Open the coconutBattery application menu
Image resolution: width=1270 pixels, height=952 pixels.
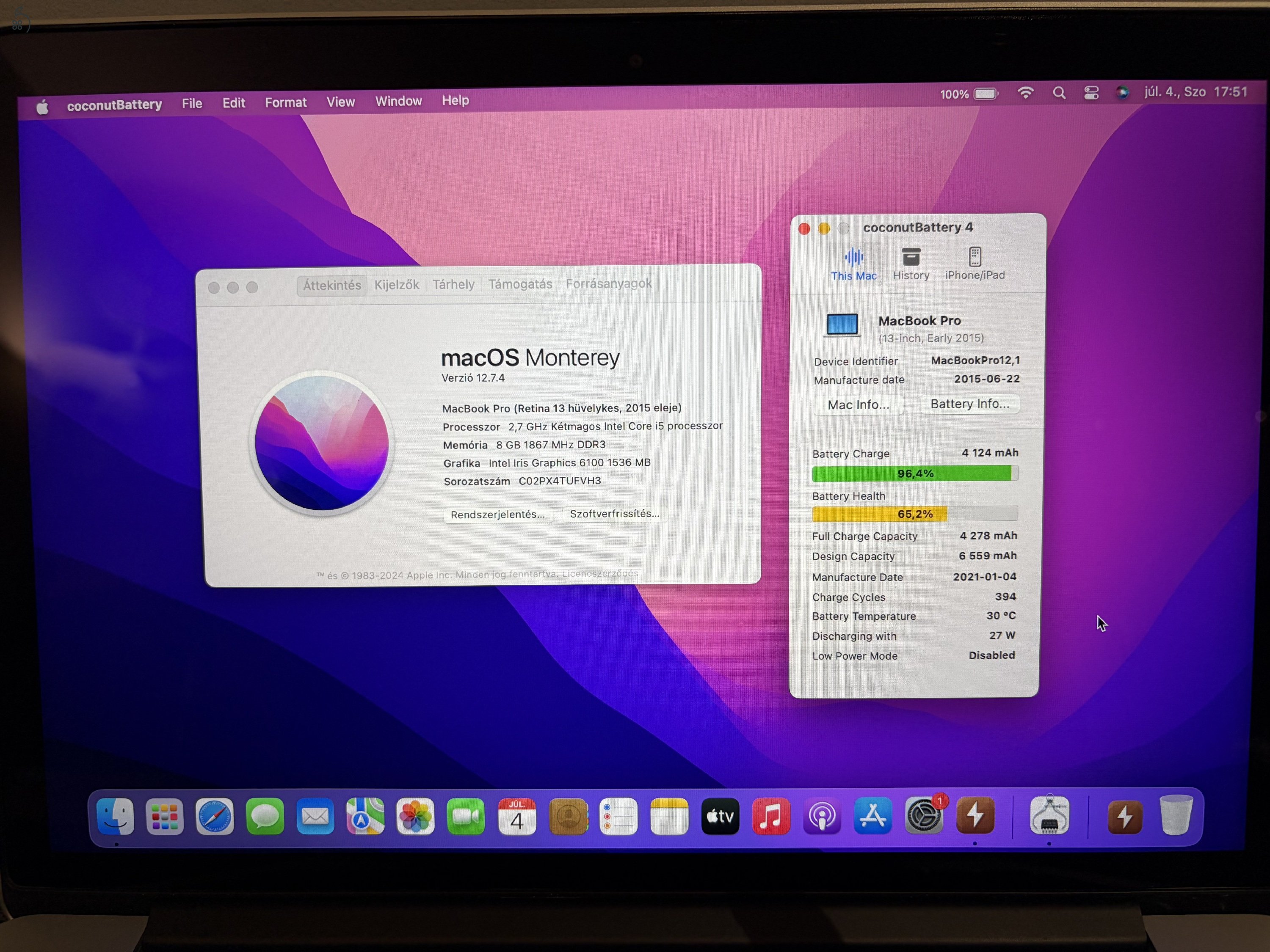[114, 105]
